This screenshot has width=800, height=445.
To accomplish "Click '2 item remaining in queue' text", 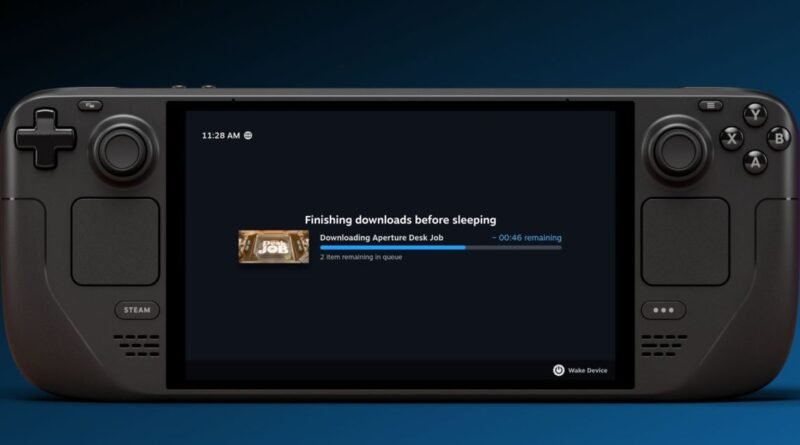I will [x=361, y=257].
